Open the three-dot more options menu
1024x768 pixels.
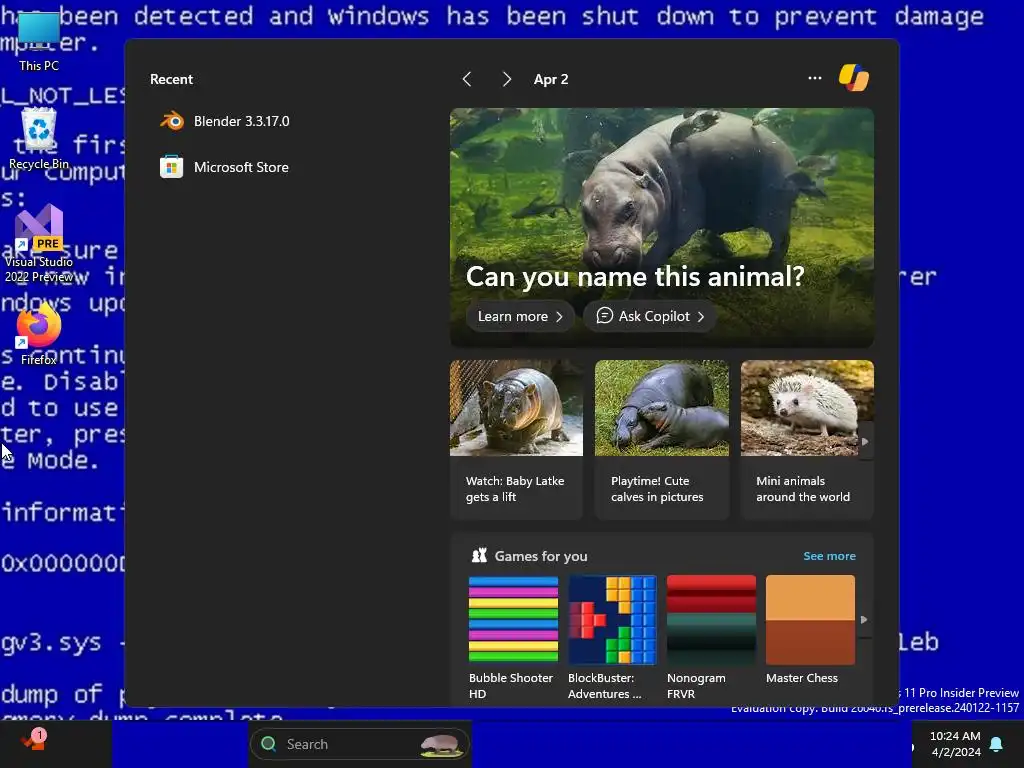[x=814, y=78]
